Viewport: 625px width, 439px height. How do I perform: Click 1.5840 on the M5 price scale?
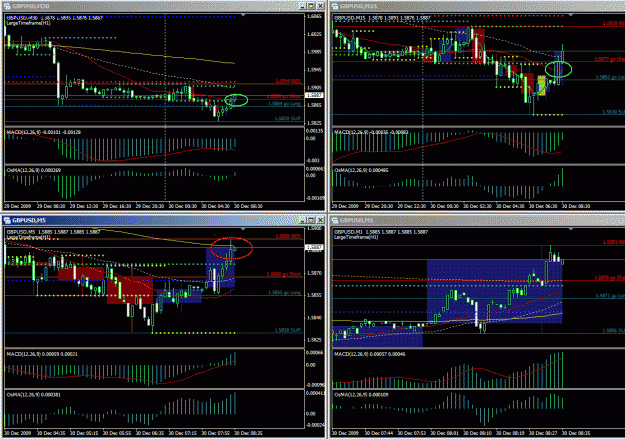point(314,318)
